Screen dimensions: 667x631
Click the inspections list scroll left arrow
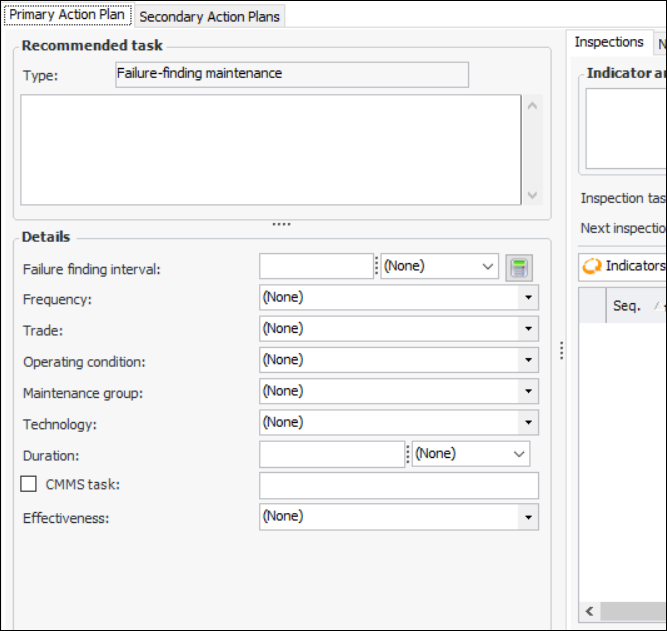pos(590,611)
